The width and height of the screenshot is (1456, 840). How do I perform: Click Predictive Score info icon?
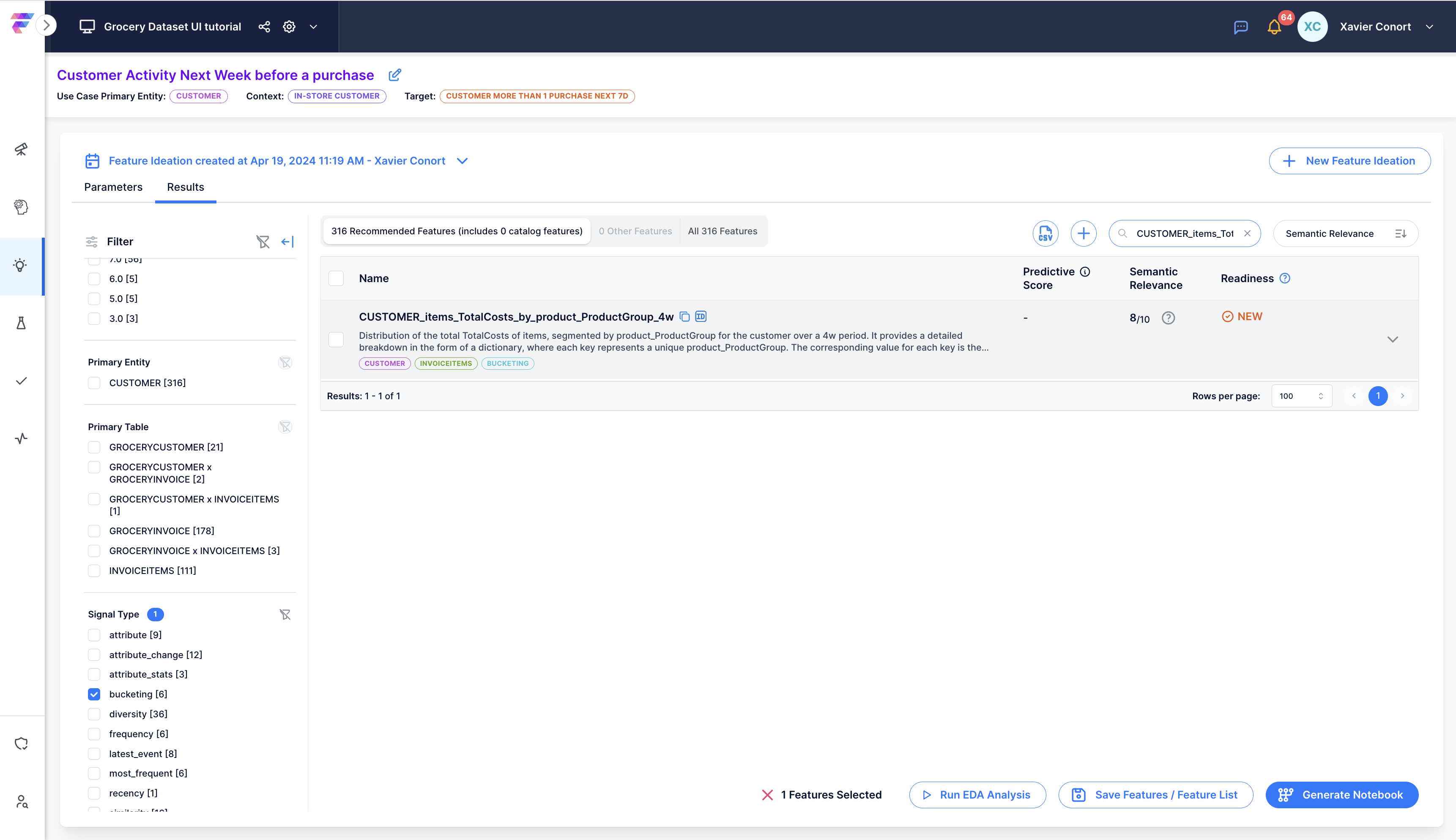coord(1085,272)
